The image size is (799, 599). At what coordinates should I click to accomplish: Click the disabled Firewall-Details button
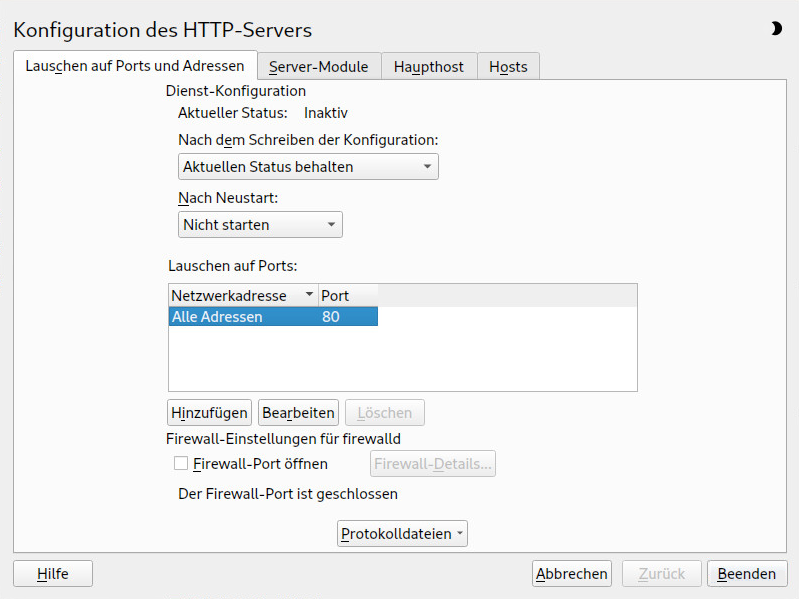coord(433,464)
